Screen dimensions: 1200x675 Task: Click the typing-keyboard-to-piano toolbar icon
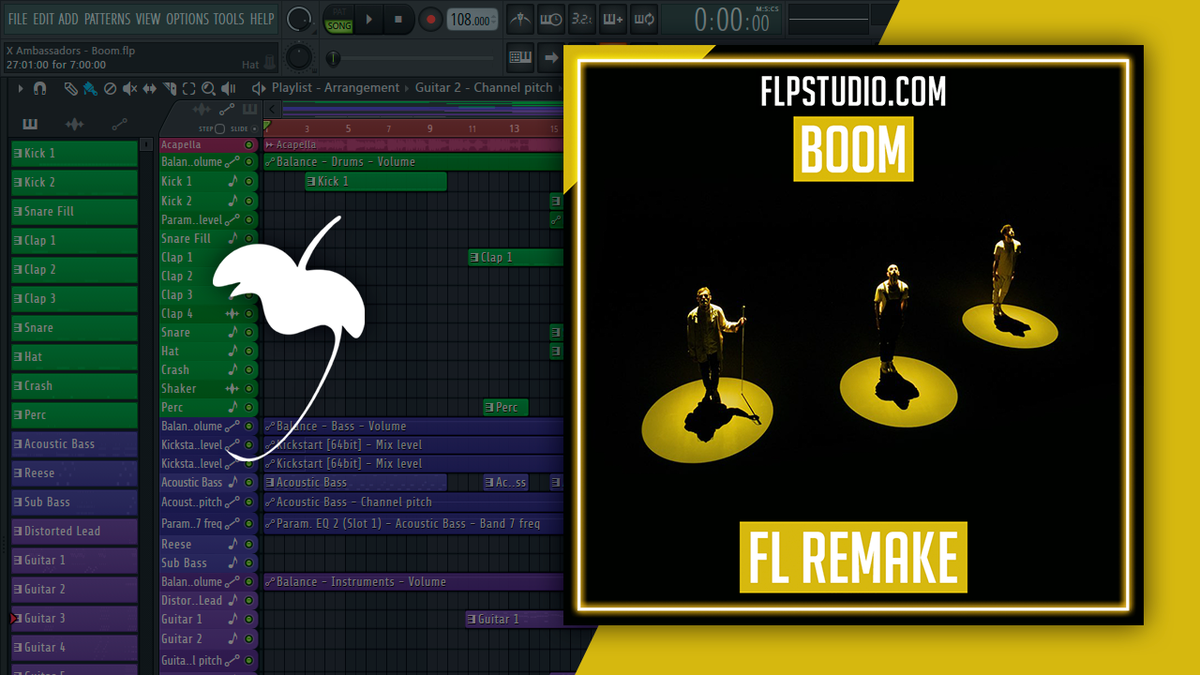(521, 57)
